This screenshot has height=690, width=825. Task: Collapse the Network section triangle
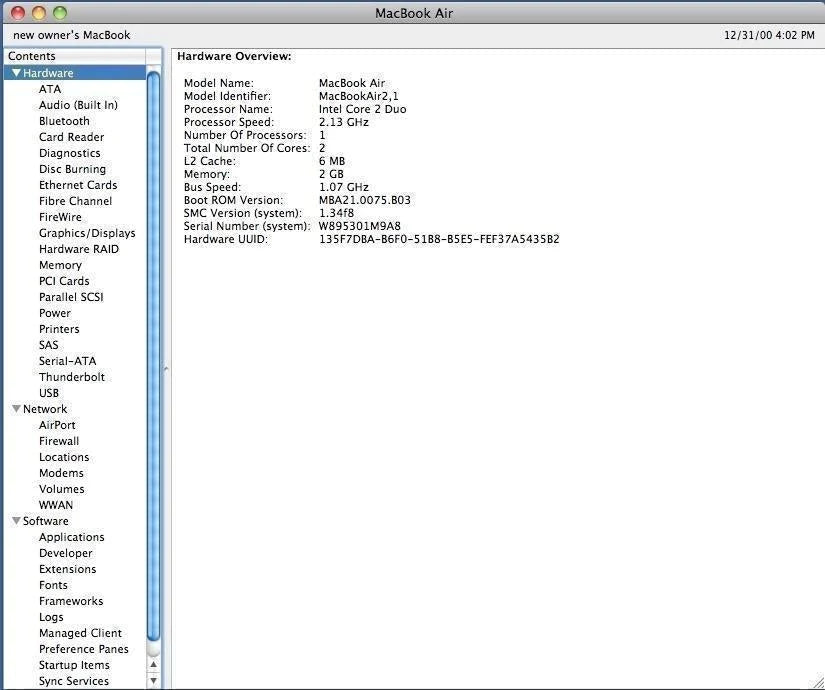coord(16,409)
